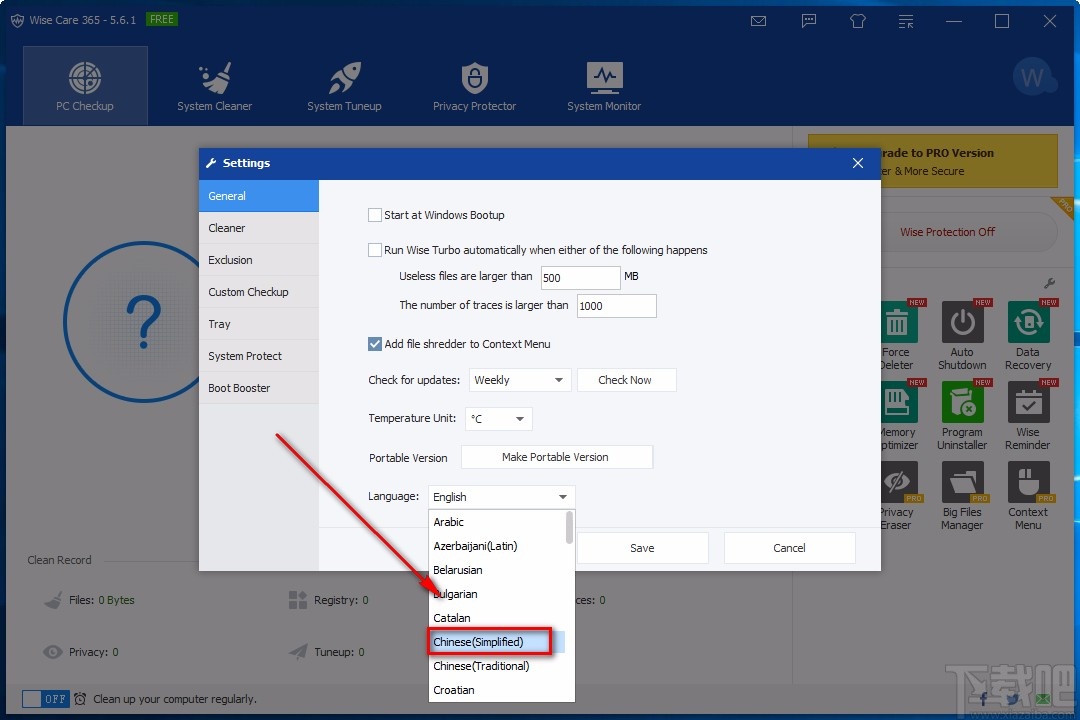The image size is (1080, 720).
Task: Open the PC Checkup tab
Action: 85,86
